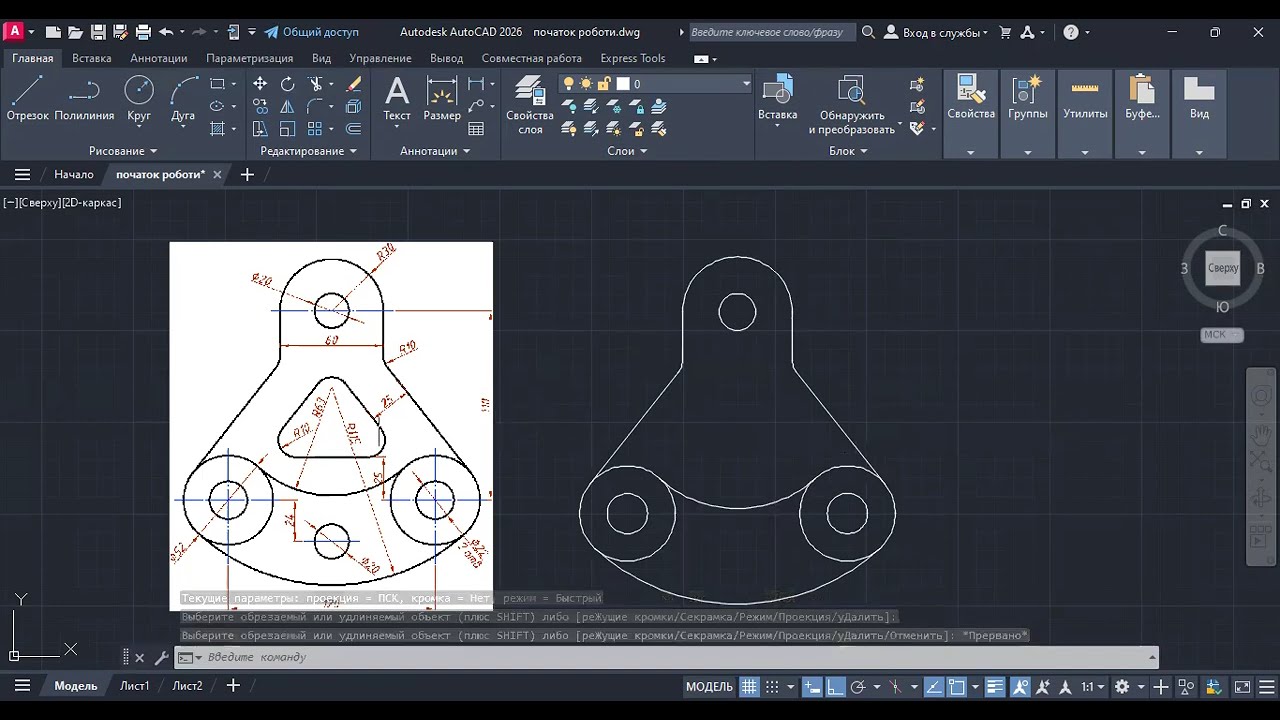Click Вход в службы sign-in button
Screen dimensions: 1280x720
[935, 32]
